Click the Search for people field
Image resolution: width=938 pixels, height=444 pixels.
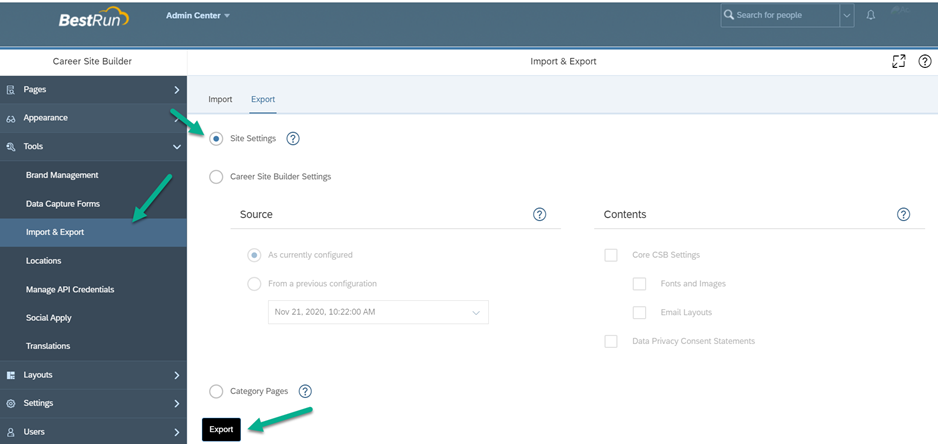(780, 16)
